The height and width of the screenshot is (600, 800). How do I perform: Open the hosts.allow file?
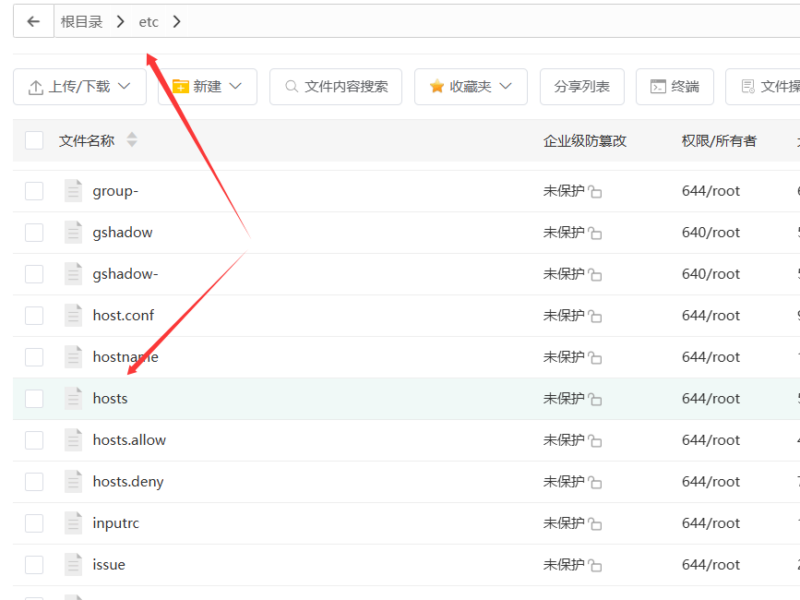click(130, 440)
